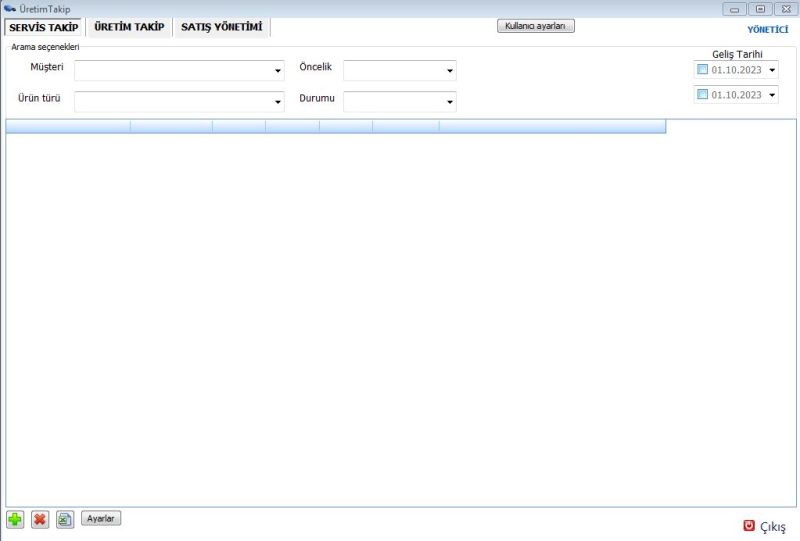Enable the second Geliş Tarihi date checkbox
Screen dimensions: 800x541
[x=702, y=95]
